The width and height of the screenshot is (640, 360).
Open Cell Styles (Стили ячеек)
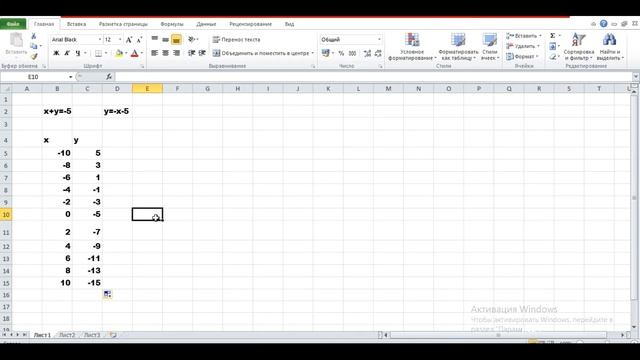point(489,47)
